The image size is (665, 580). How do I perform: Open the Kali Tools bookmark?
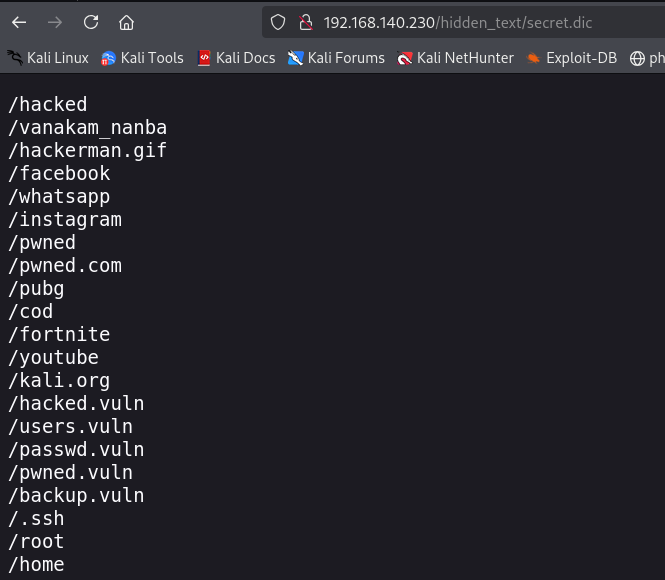tap(142, 58)
